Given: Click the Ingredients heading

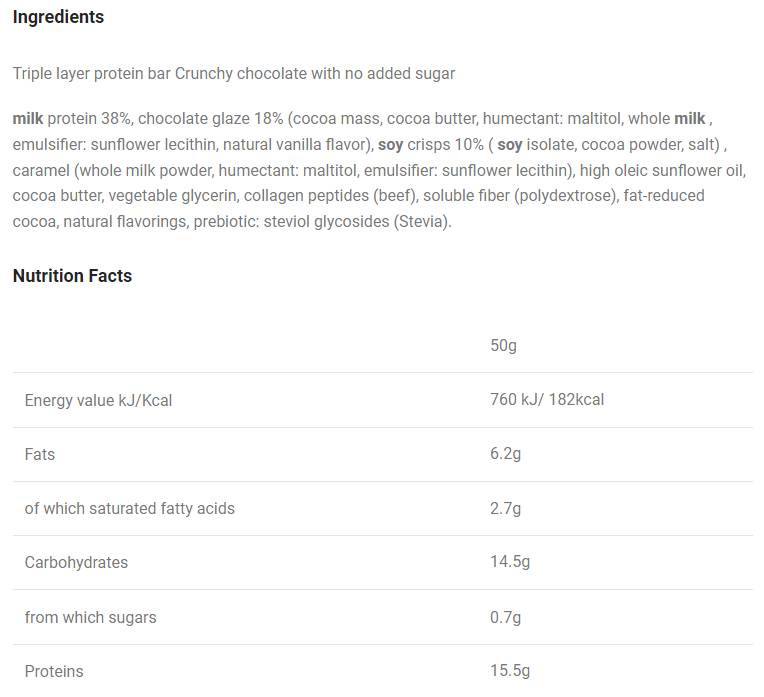Looking at the screenshot, I should (58, 17).
